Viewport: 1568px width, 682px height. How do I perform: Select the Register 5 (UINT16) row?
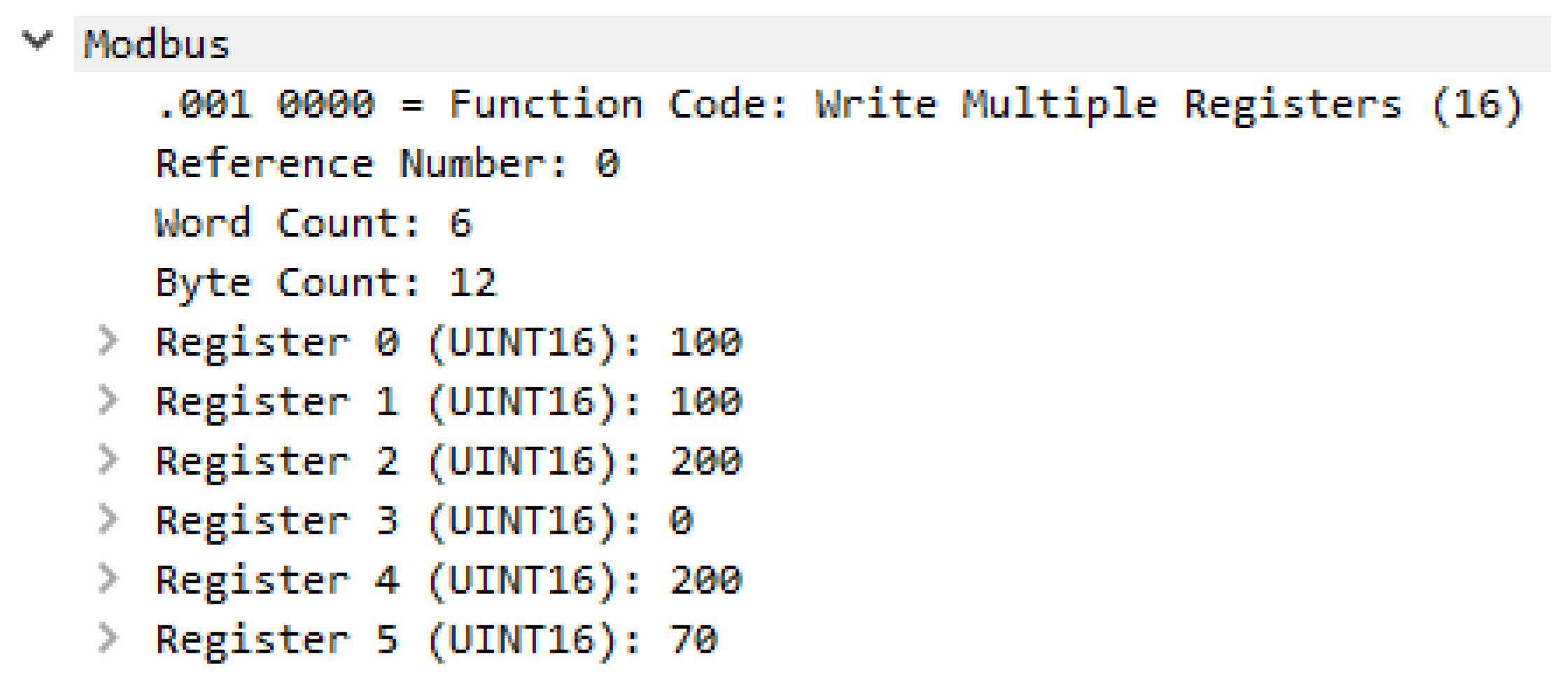[436, 640]
